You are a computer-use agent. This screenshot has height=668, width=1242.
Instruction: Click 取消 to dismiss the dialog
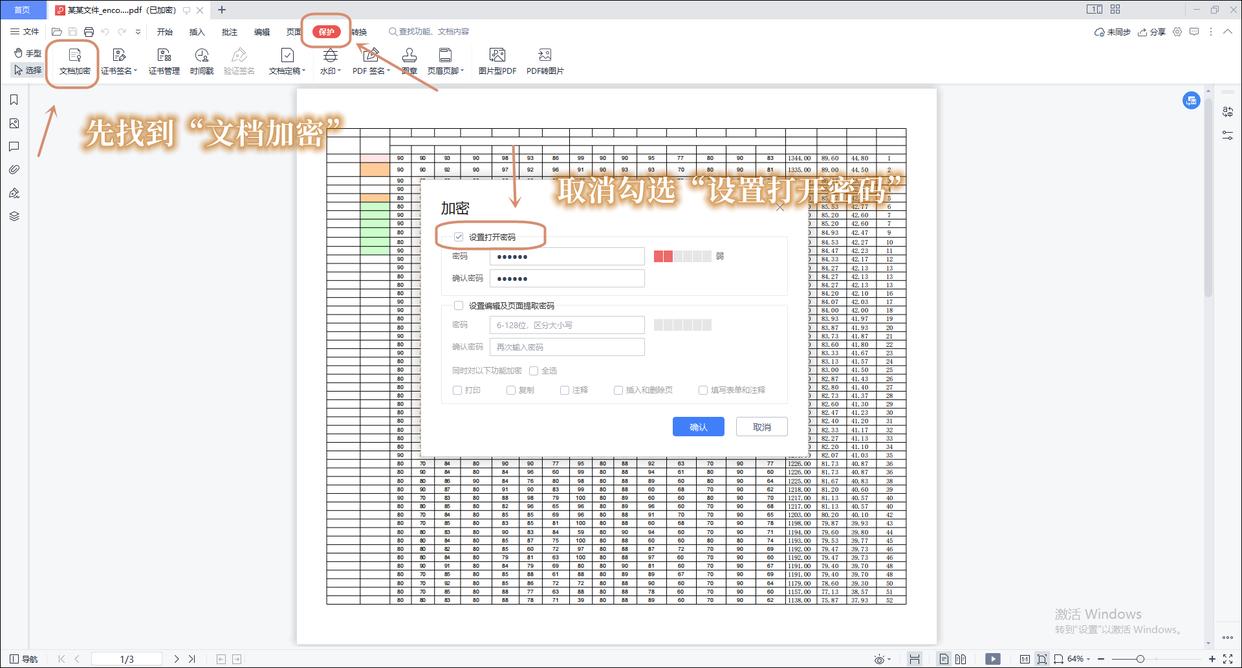tap(762, 427)
